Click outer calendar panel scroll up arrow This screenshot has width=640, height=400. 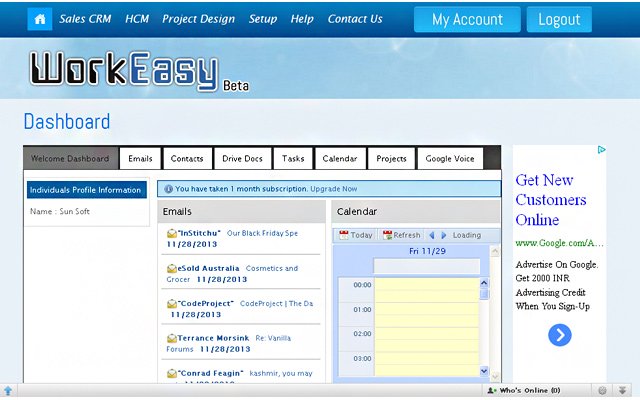tap(495, 251)
